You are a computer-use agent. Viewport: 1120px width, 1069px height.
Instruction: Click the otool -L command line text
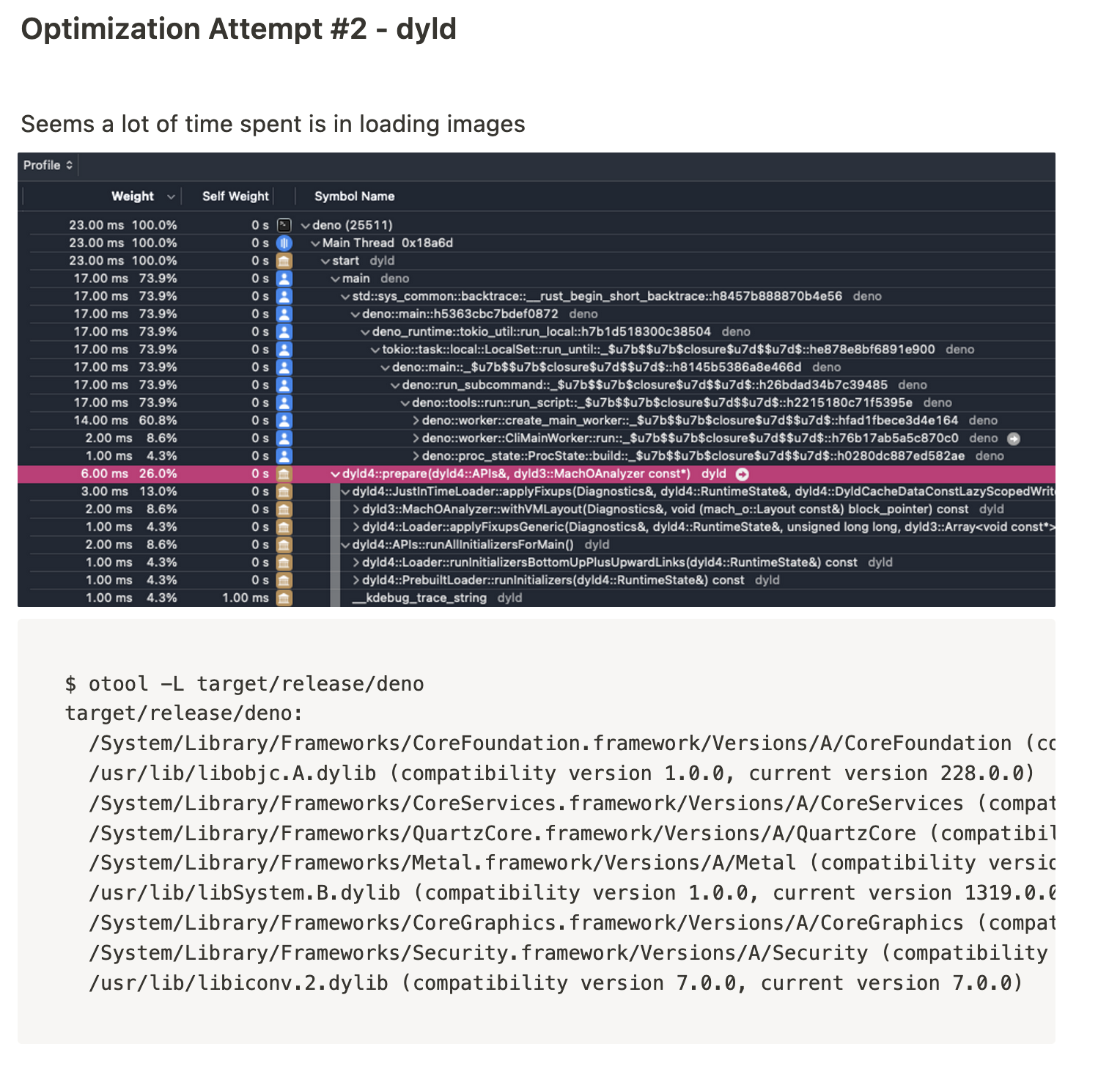click(244, 684)
